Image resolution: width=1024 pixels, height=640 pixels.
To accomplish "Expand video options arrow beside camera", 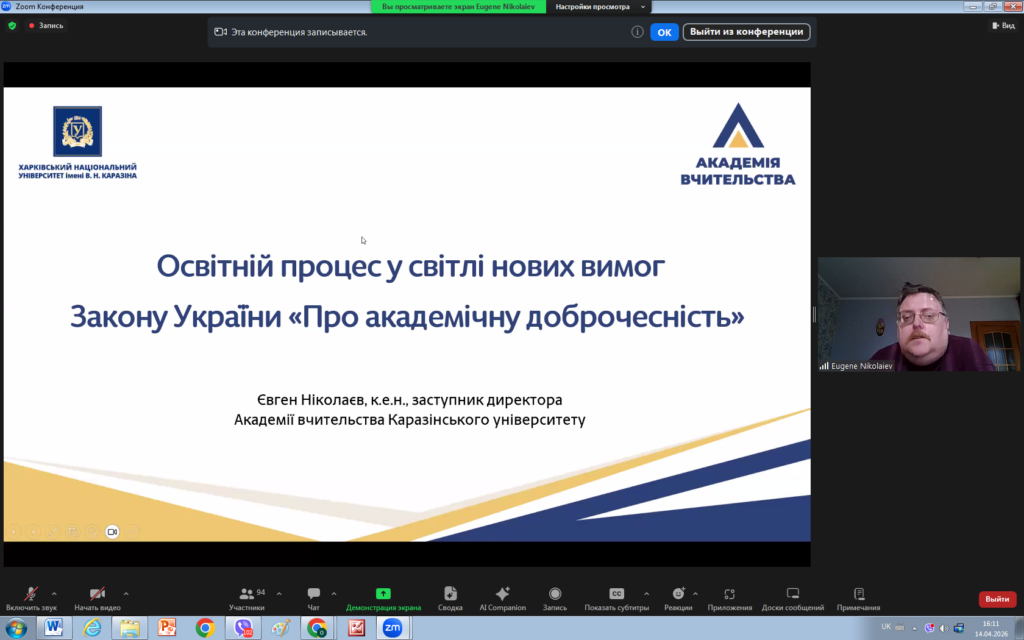I will pyautogui.click(x=125, y=593).
